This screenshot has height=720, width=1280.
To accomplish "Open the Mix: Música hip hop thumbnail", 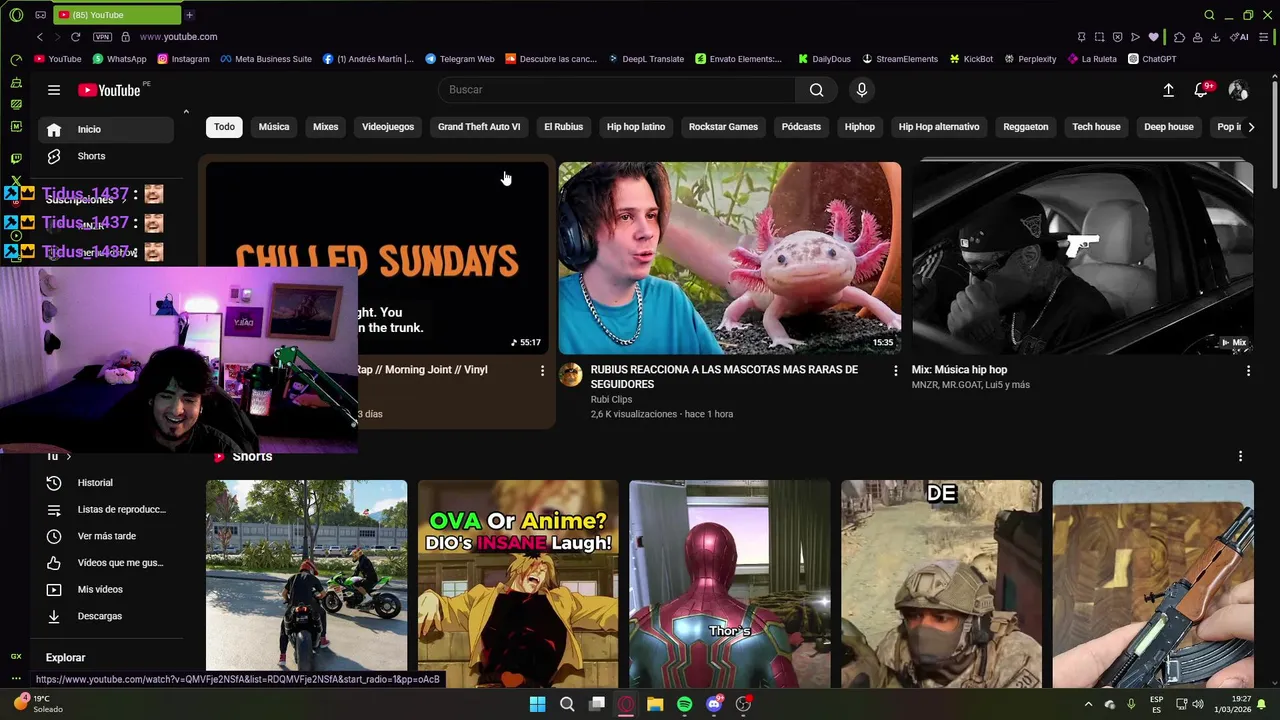I will pyautogui.click(x=1082, y=258).
